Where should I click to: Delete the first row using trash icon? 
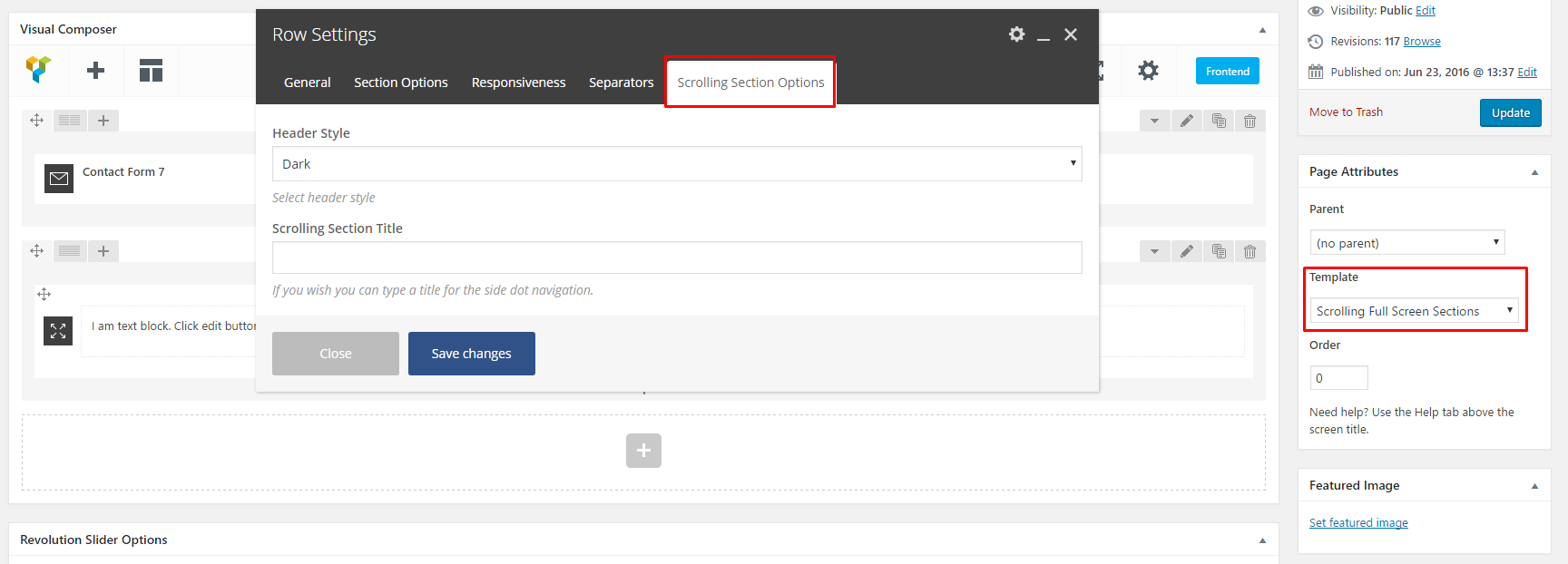click(x=1249, y=121)
